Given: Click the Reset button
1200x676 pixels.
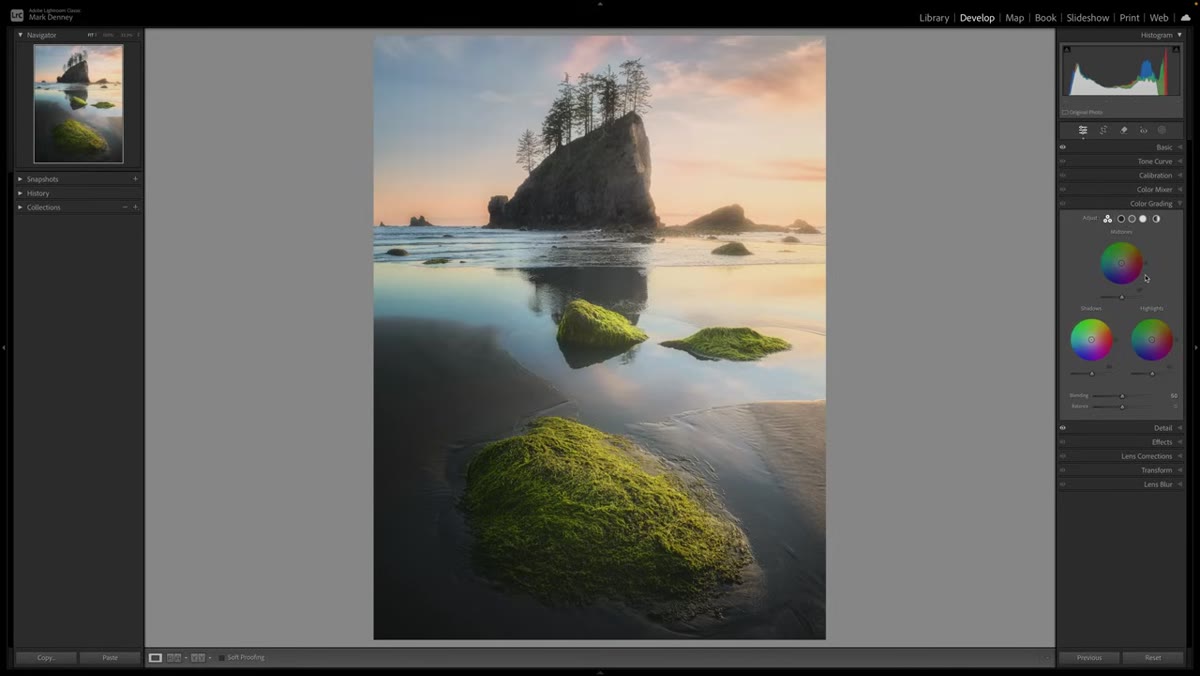Looking at the screenshot, I should pos(1153,658).
